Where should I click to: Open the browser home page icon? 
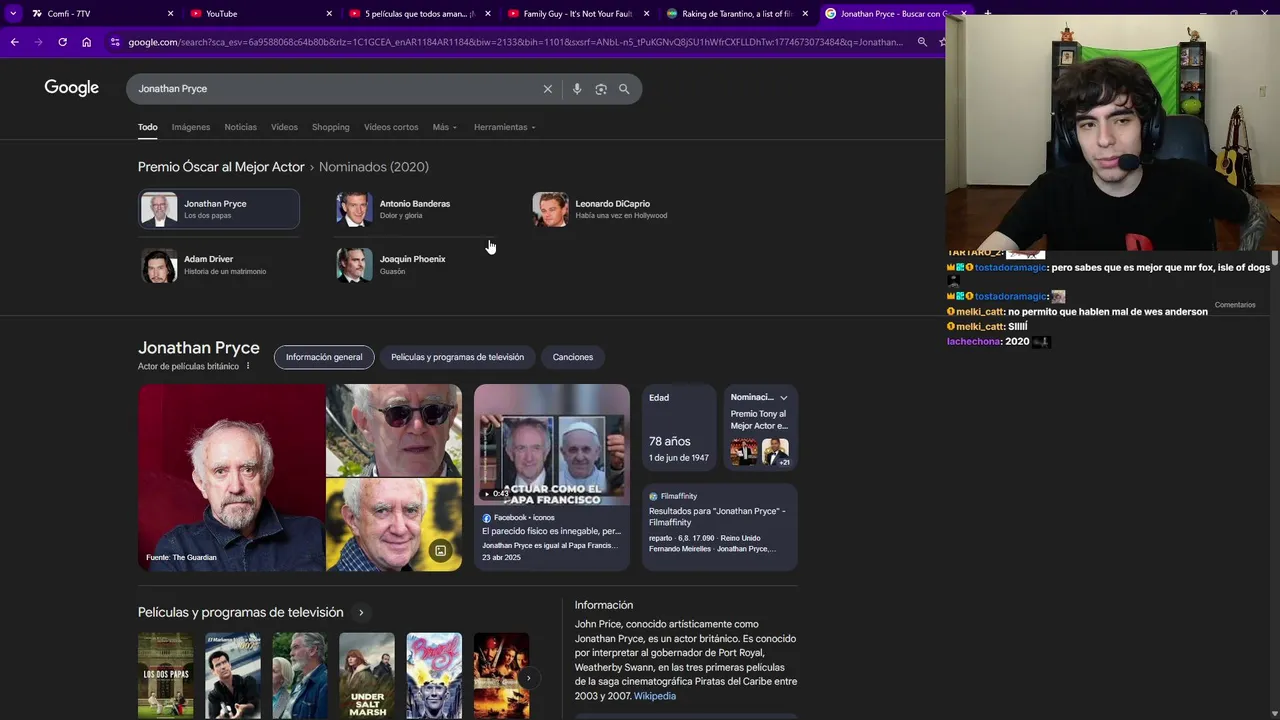pyautogui.click(x=87, y=42)
